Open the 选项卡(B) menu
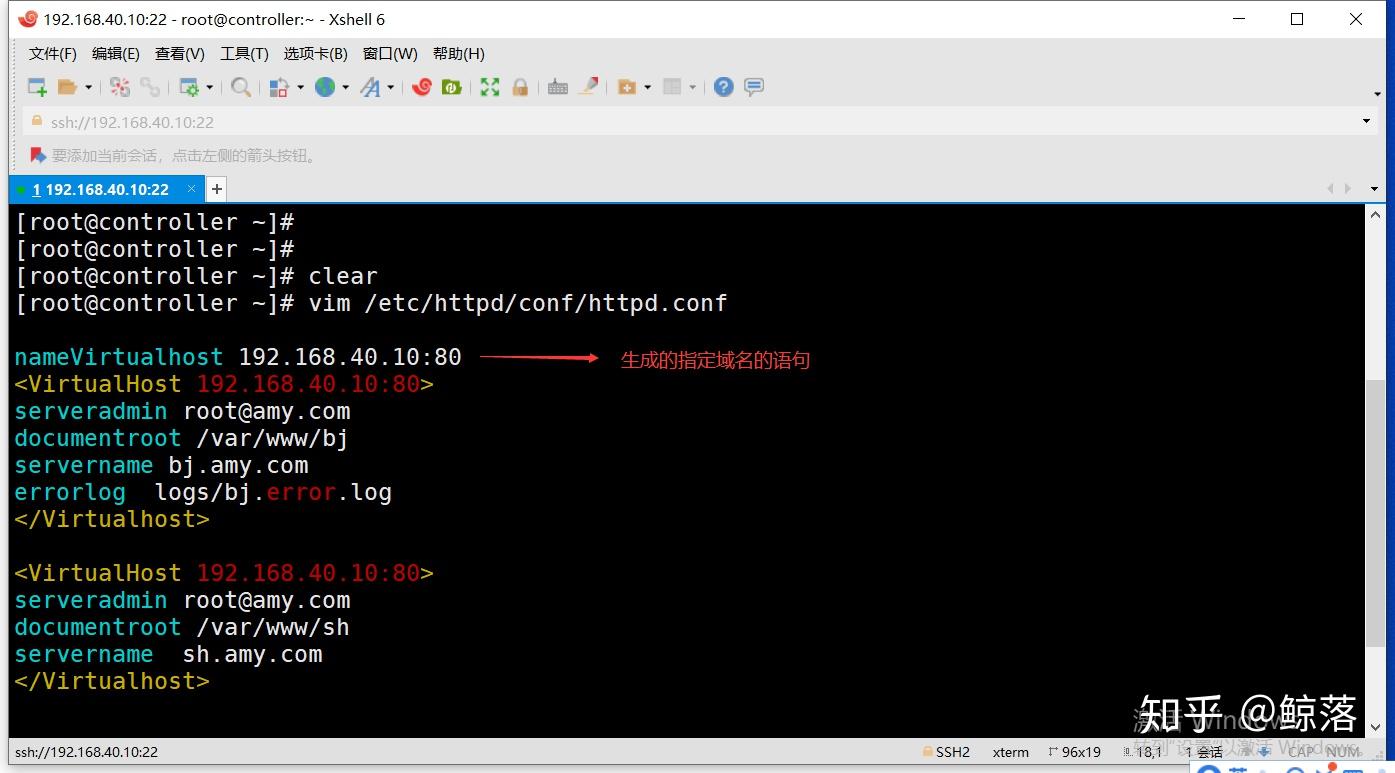Viewport: 1395px width, 773px height. tap(316, 54)
